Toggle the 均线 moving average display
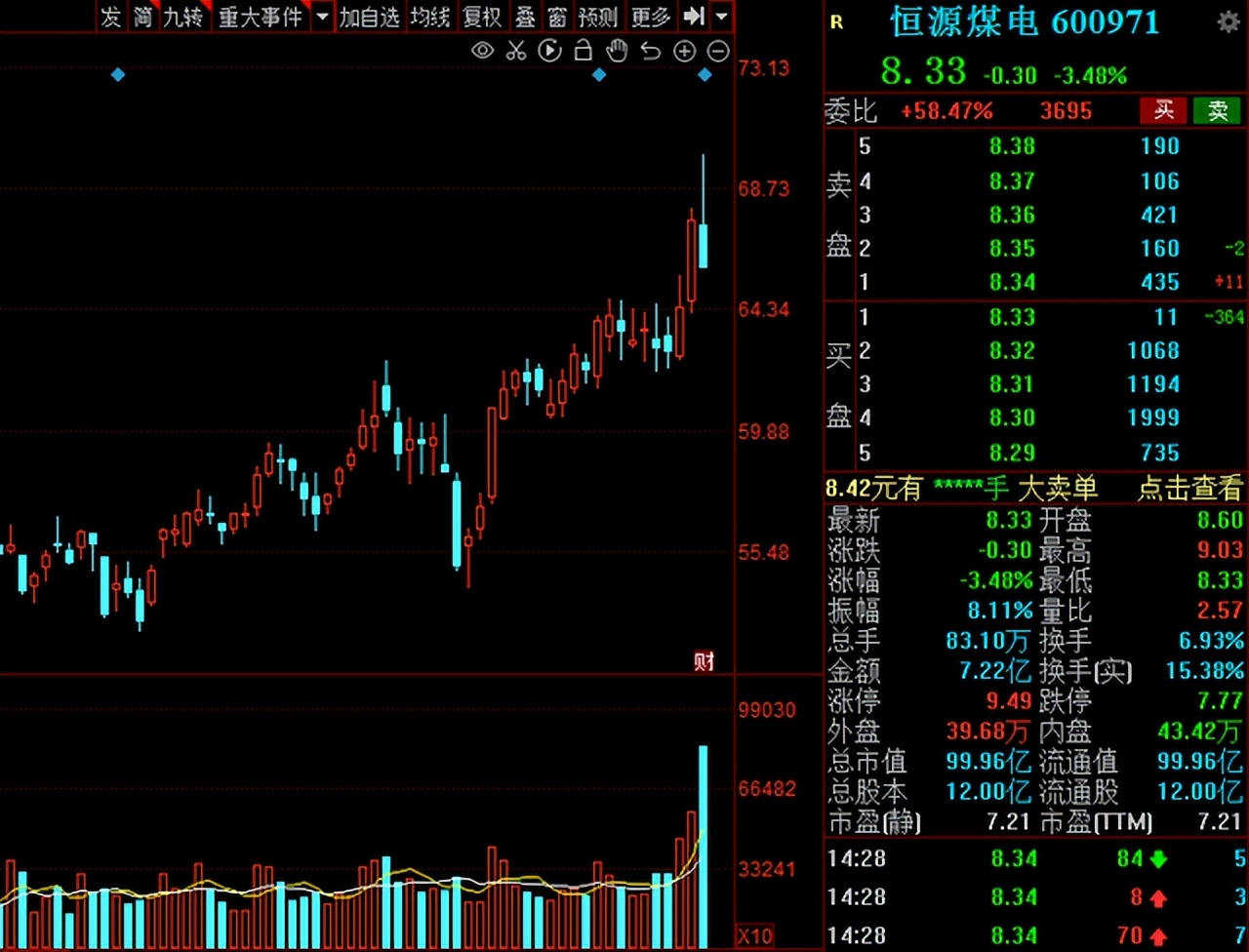1249x952 pixels. click(x=429, y=17)
